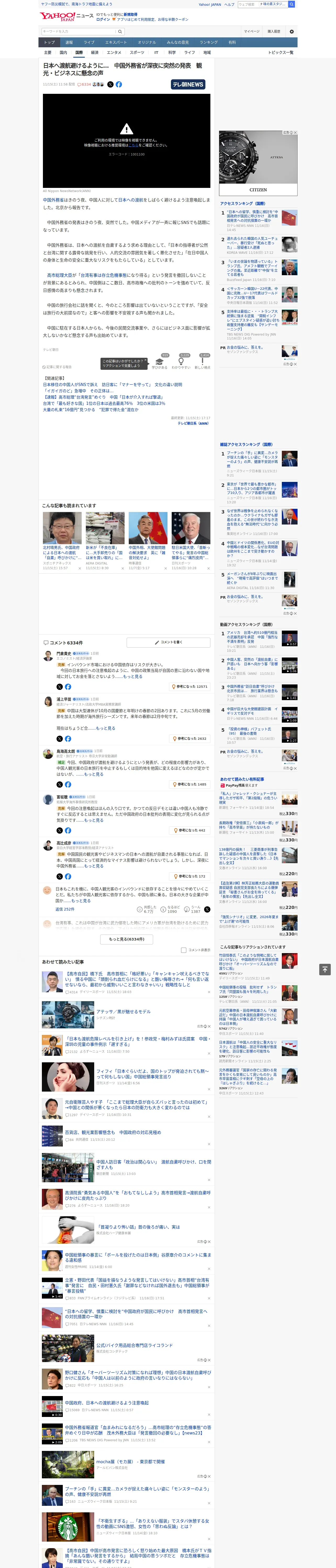The width and height of the screenshot is (336, 1568).
Task: Open the ランキング navigation tab
Action: pyautogui.click(x=209, y=43)
